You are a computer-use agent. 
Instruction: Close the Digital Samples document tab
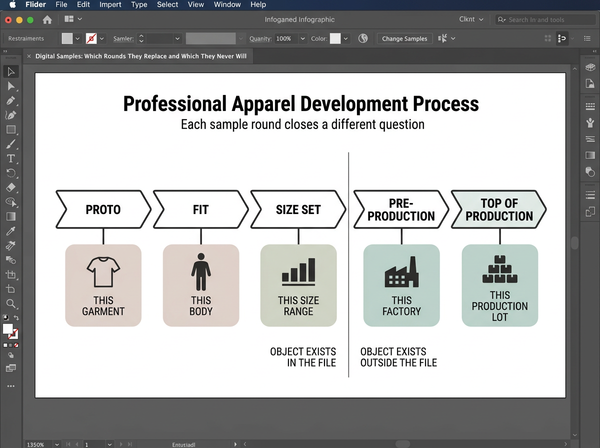29,56
